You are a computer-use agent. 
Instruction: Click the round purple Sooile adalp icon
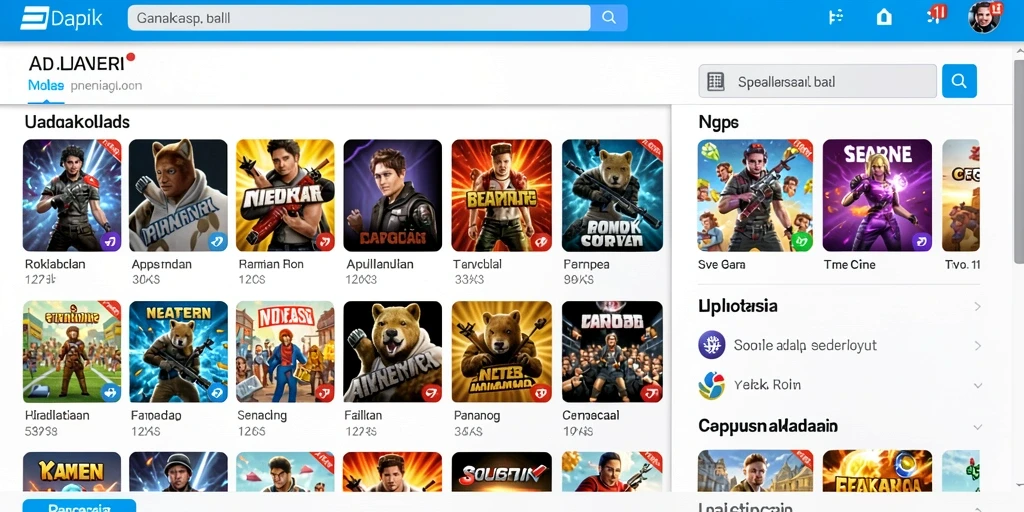tap(712, 345)
